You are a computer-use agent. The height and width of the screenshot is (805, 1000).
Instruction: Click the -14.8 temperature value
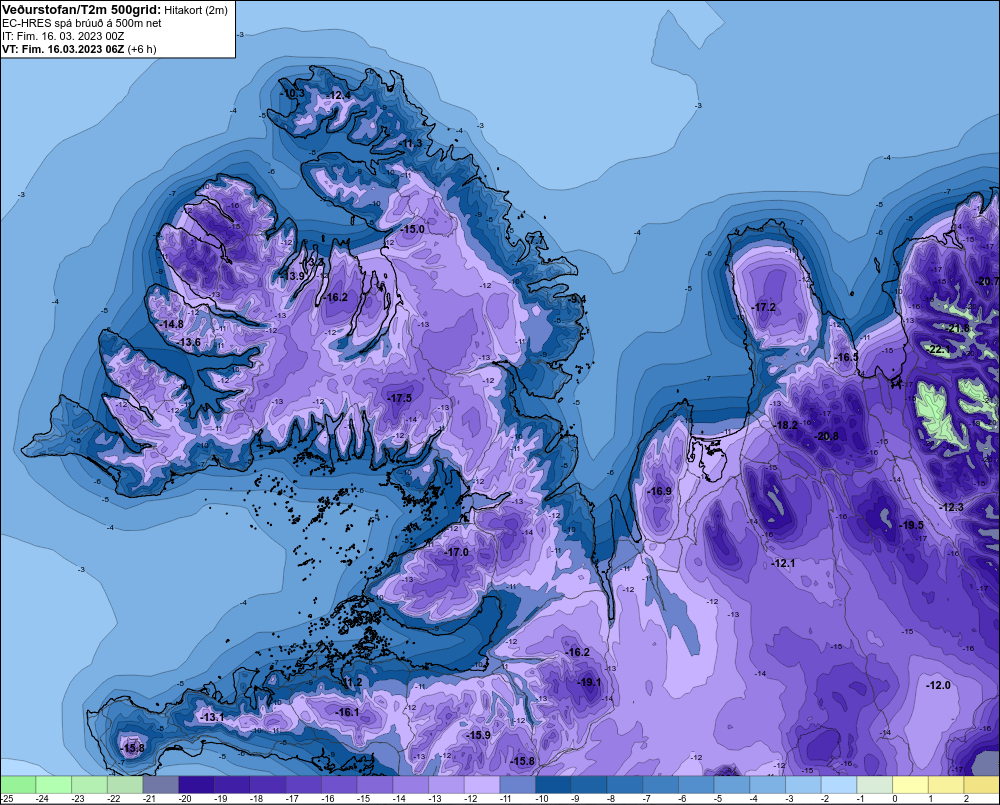coord(172,324)
